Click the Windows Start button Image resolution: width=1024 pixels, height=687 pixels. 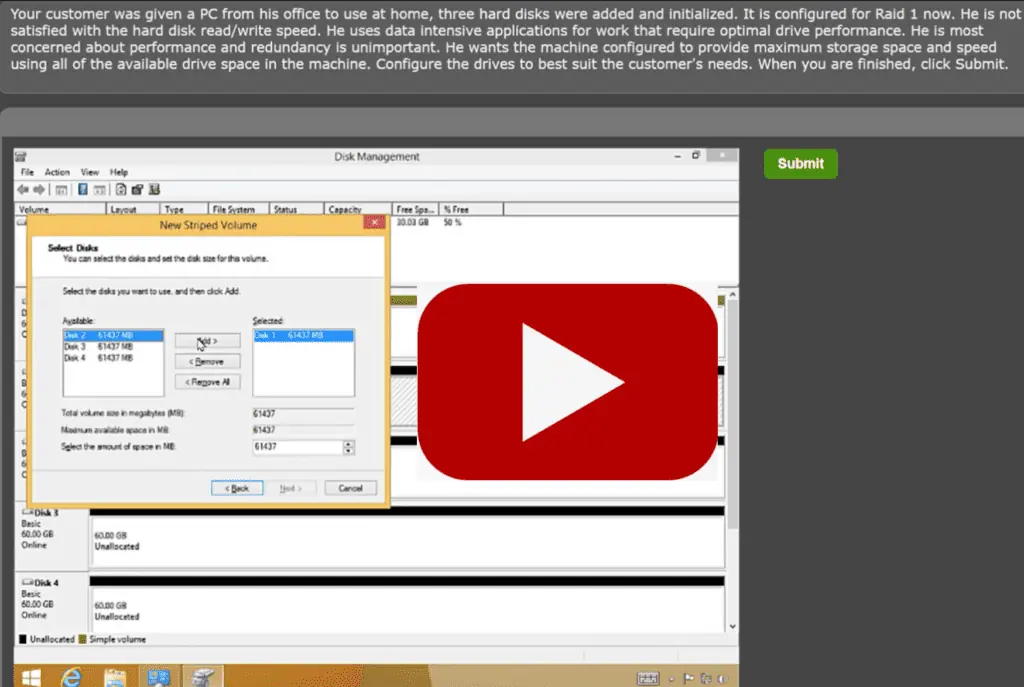[30, 677]
